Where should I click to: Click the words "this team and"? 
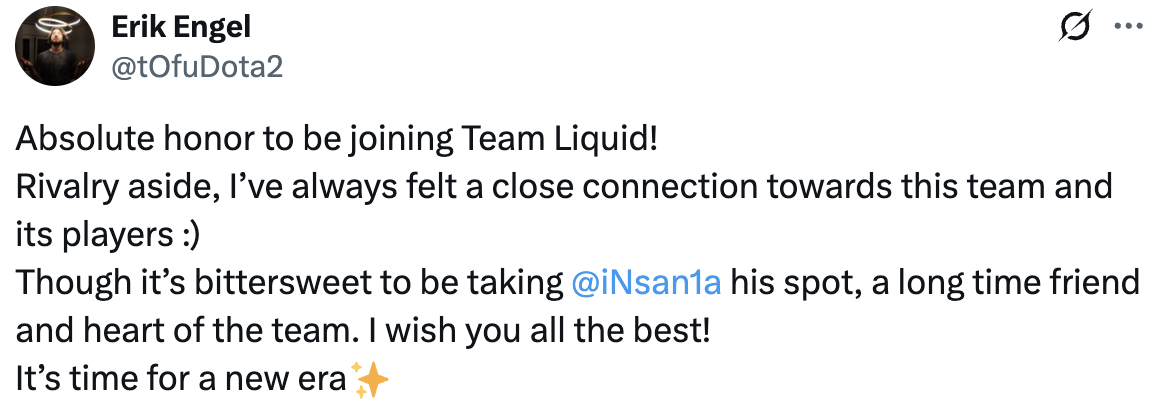pyautogui.click(x=1017, y=186)
